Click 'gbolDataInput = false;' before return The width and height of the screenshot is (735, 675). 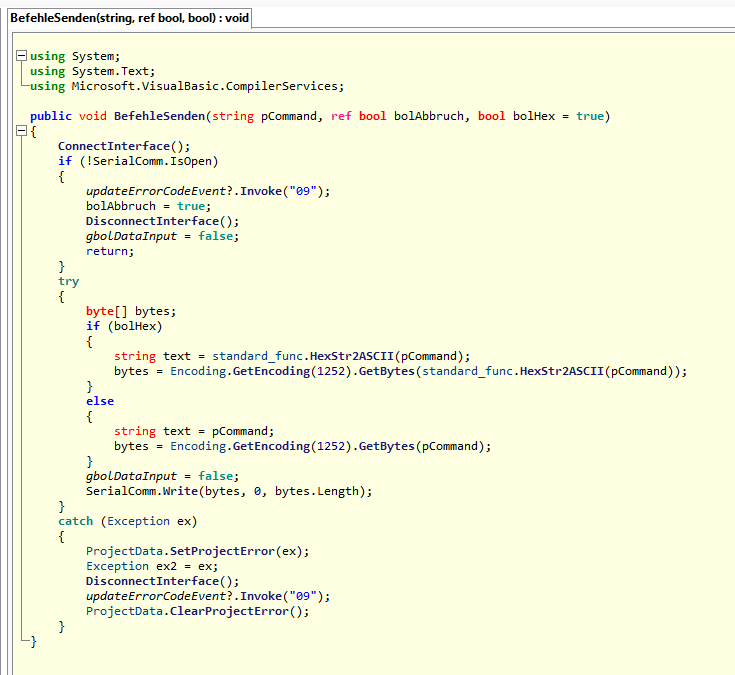click(x=162, y=236)
